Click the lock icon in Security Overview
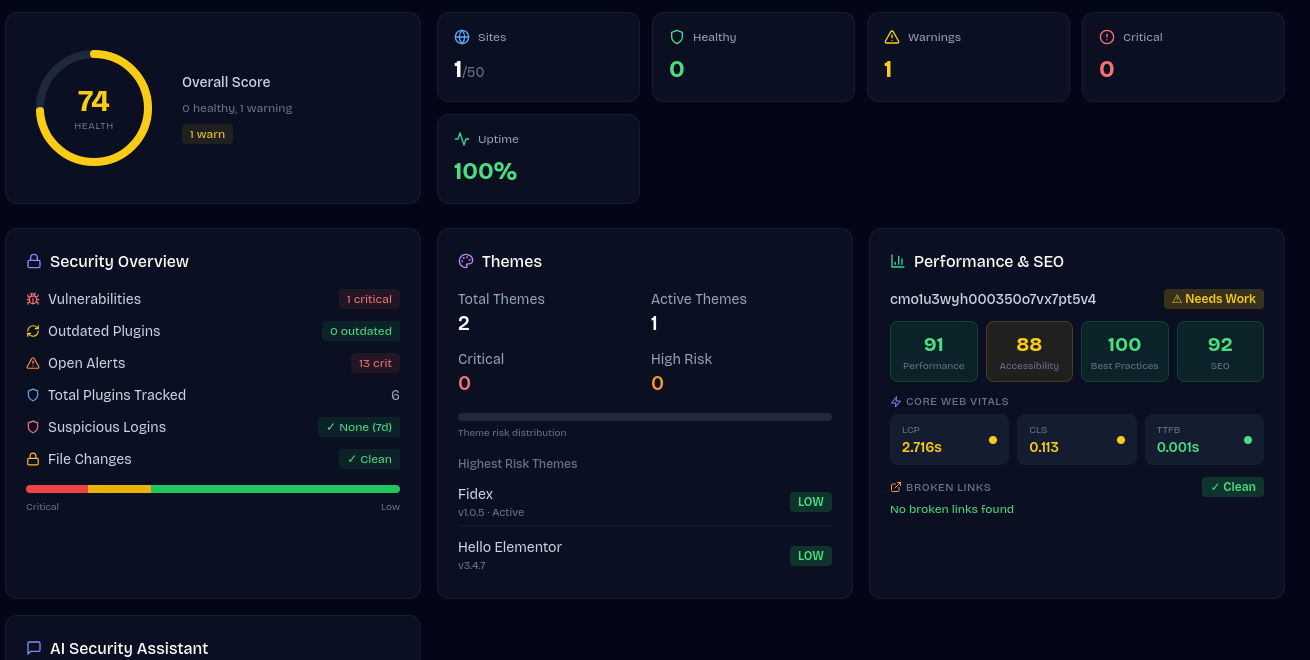This screenshot has height=660, width=1310. (x=34, y=261)
